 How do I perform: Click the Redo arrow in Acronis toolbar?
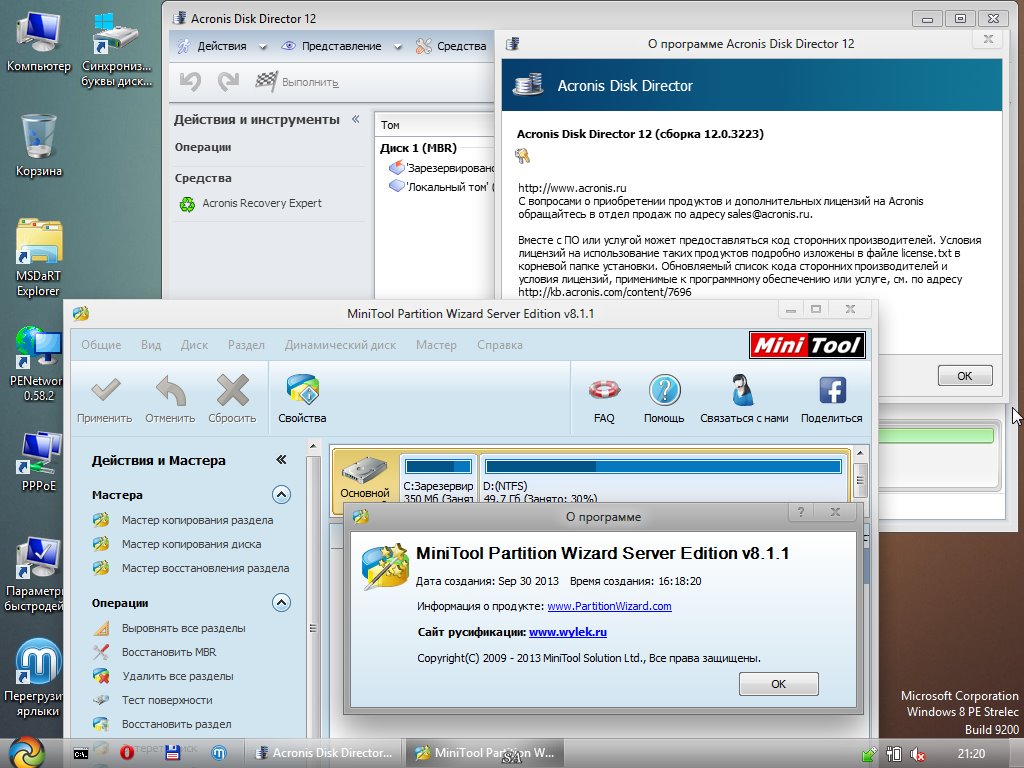pyautogui.click(x=229, y=82)
